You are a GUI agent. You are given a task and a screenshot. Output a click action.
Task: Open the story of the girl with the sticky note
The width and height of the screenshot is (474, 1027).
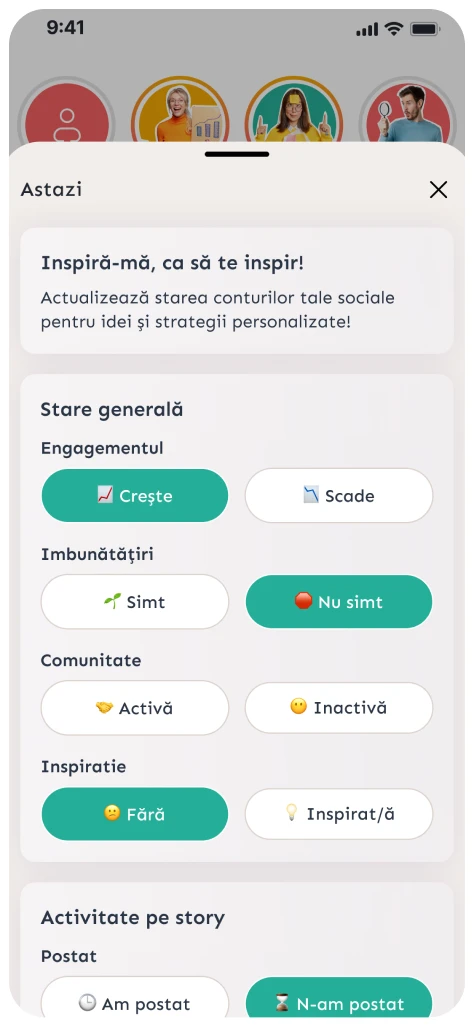(x=294, y=111)
